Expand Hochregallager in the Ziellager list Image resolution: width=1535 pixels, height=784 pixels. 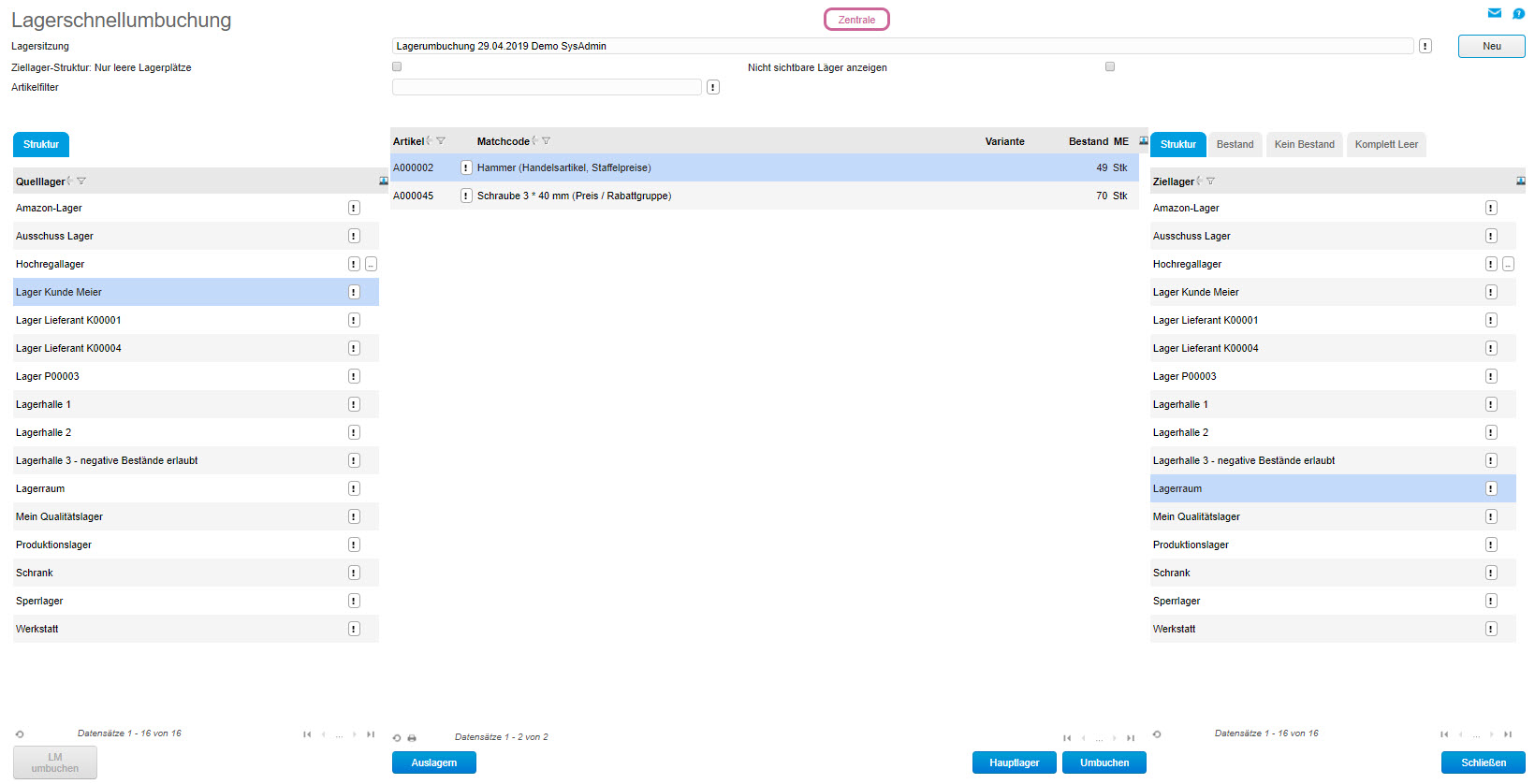(x=1509, y=264)
